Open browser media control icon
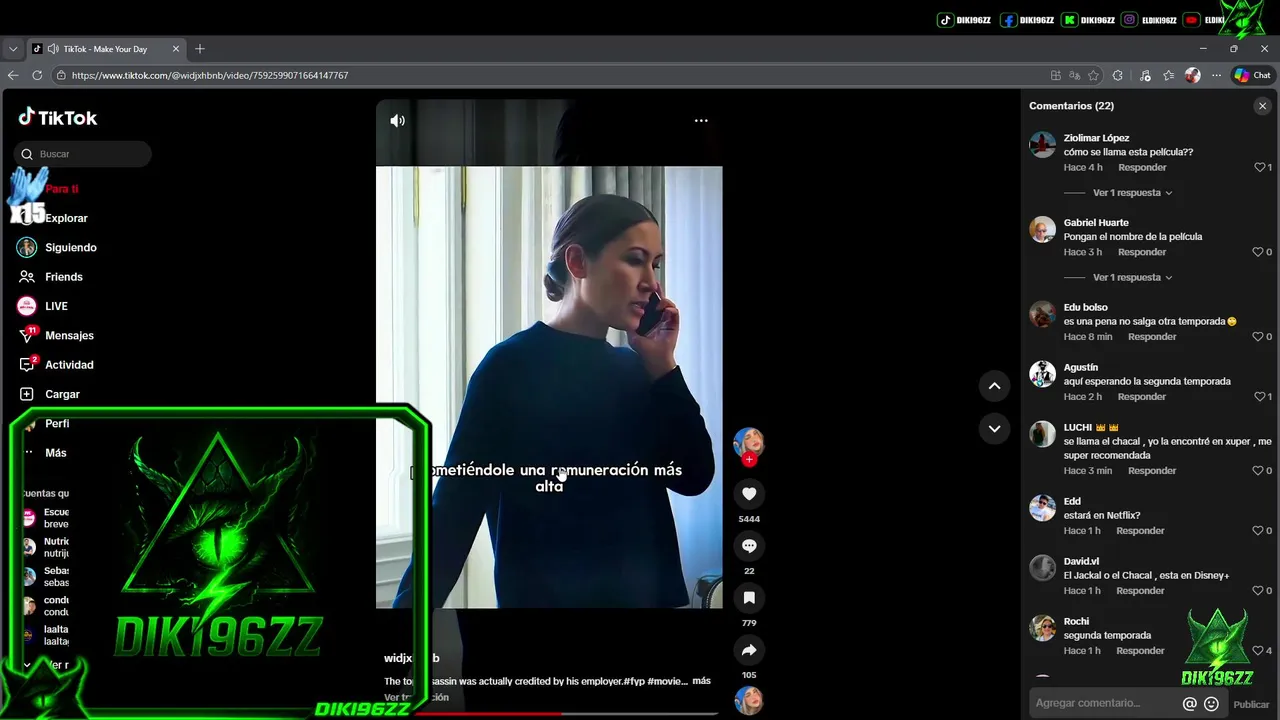This screenshot has height=720, width=1280. click(1145, 75)
